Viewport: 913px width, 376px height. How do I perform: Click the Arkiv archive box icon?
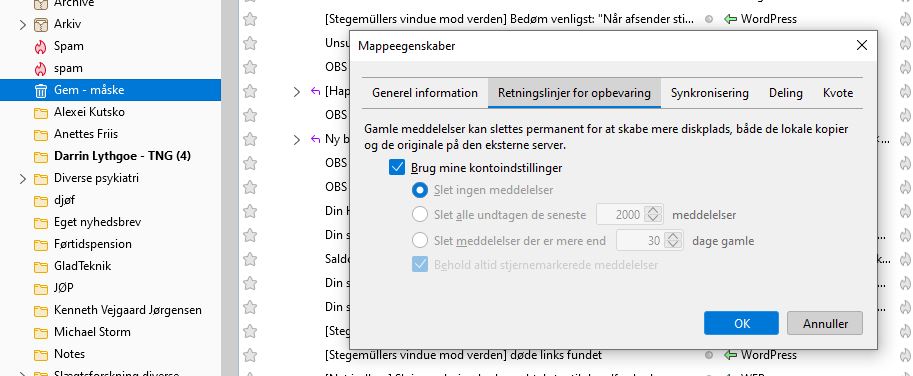(40, 24)
